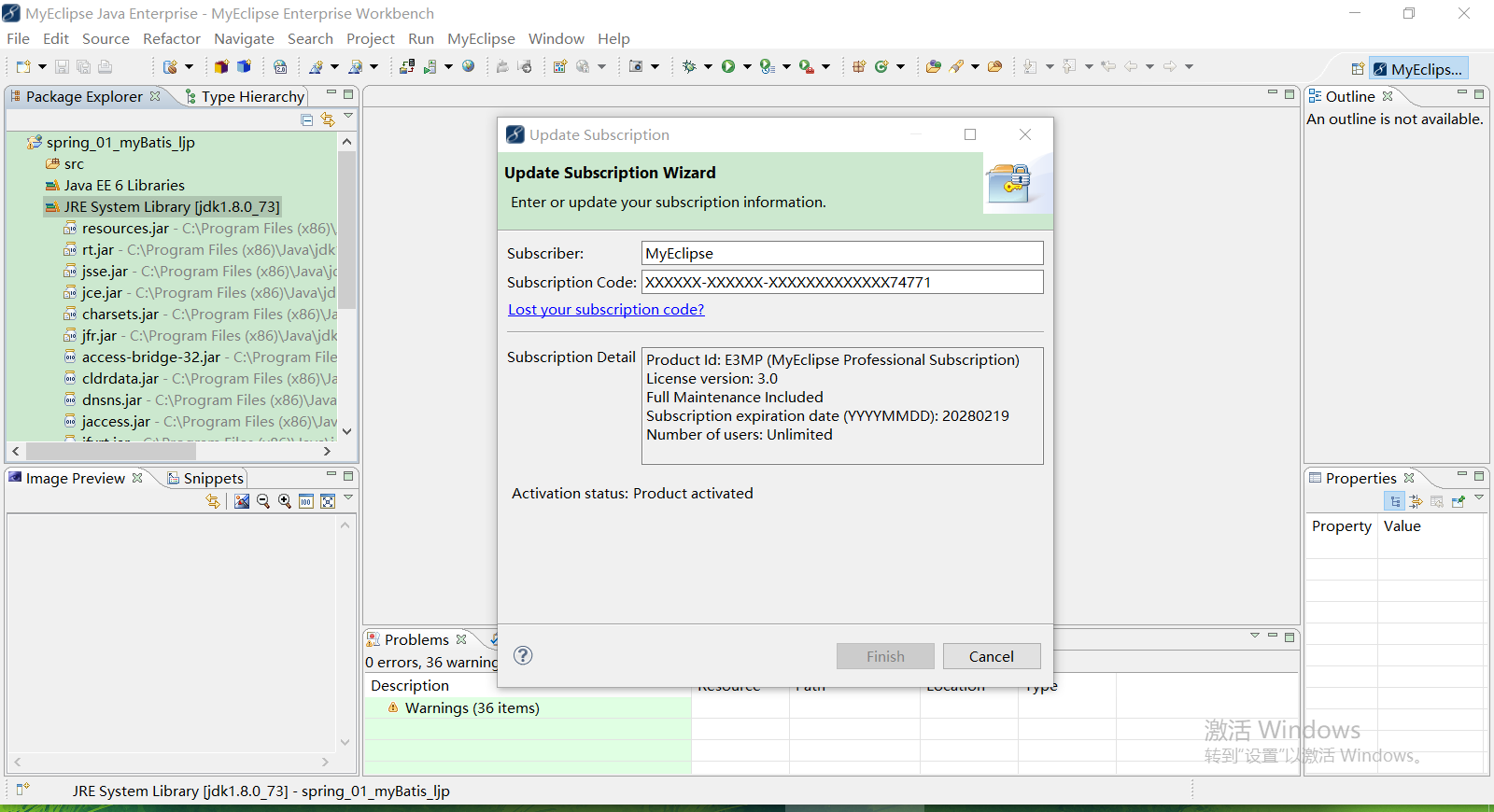The image size is (1494, 812).
Task: Click Actual Size icon in Image Preview
Action: coord(306,501)
